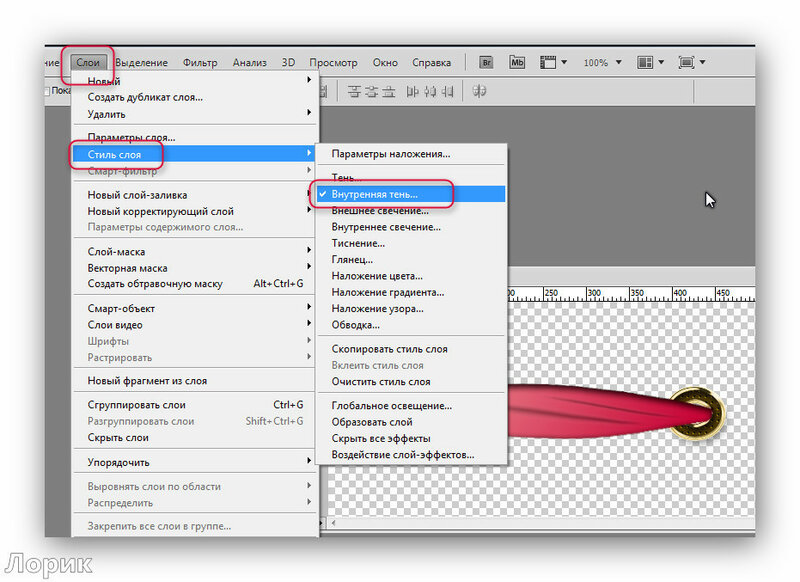Choose Наложение узора style
The height and width of the screenshot is (582, 800).
[x=411, y=308]
